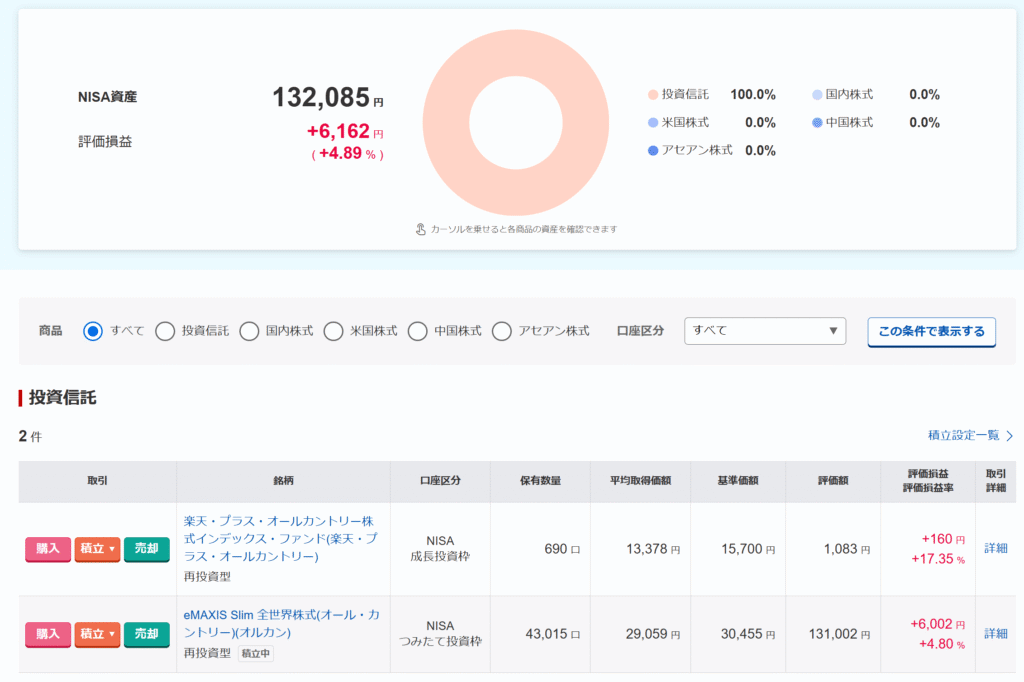Viewport: 1024px width, 682px height.
Task: Pick the 中国株式 radio option
Action: click(x=417, y=331)
